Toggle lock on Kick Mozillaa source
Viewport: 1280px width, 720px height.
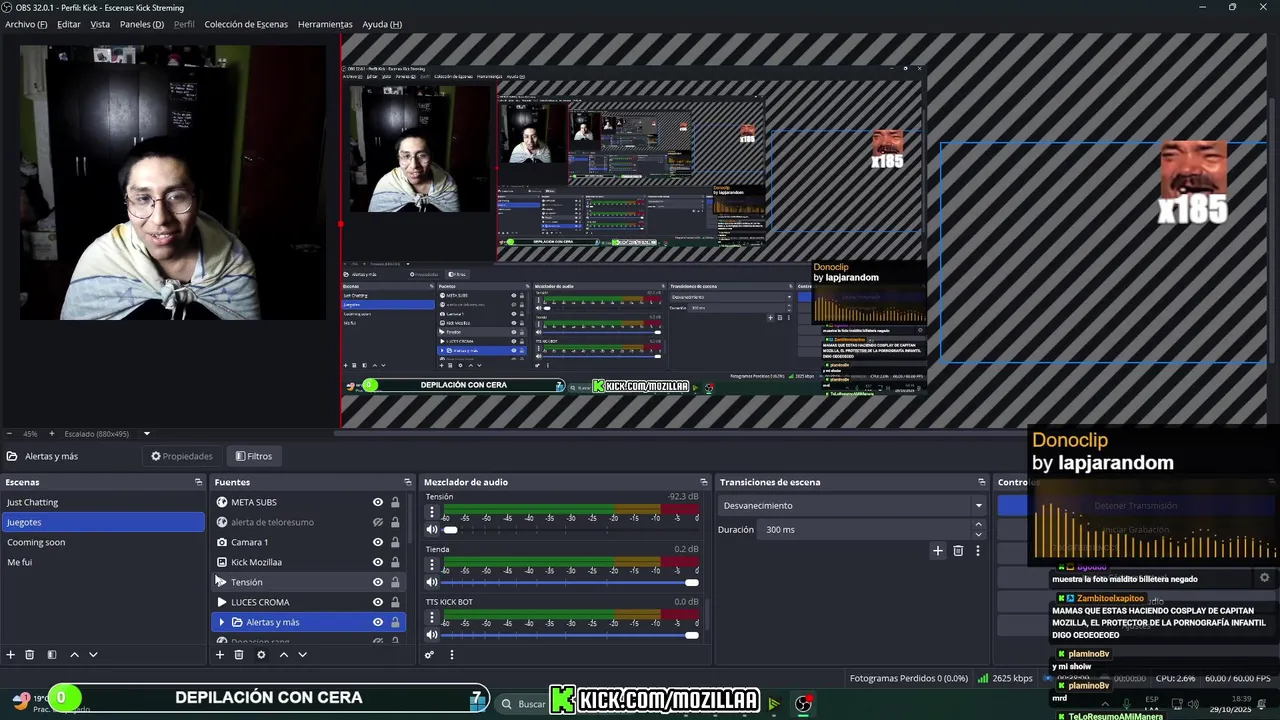395,562
